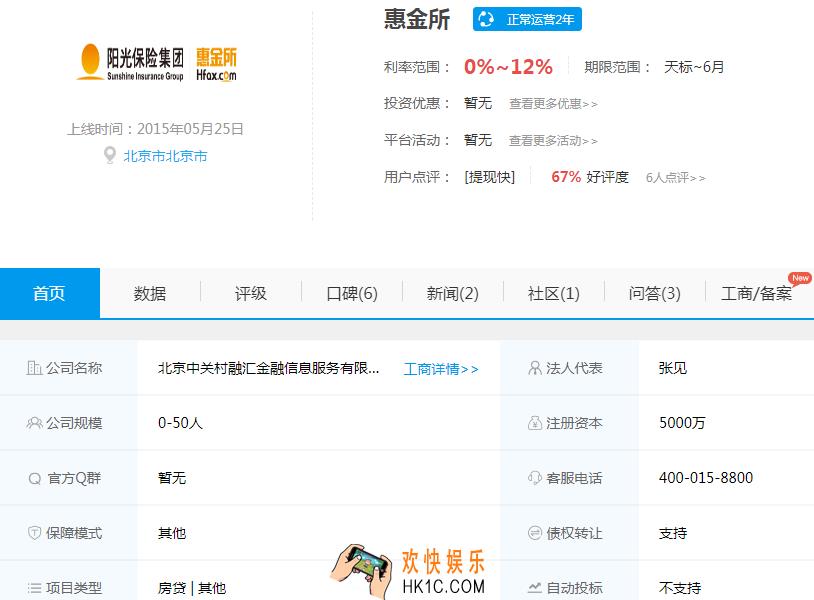Click the shield icon beside 保障模式
814x600 pixels.
(x=34, y=533)
